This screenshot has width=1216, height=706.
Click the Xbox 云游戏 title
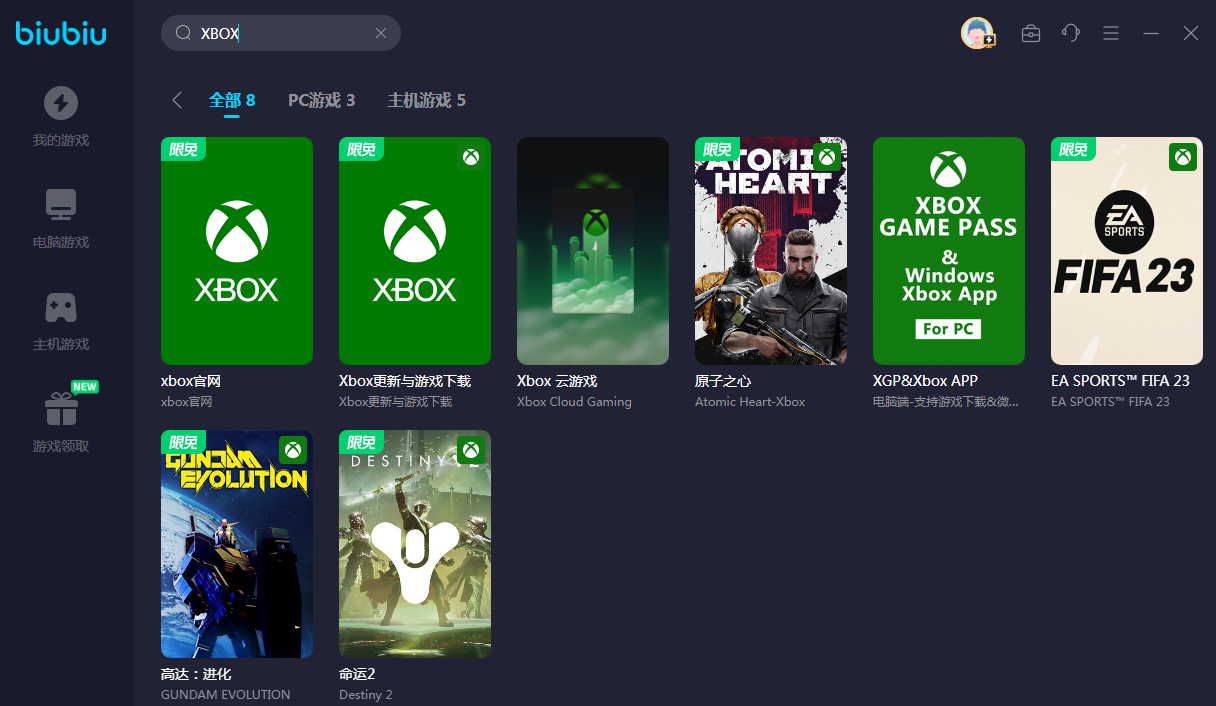tap(557, 381)
